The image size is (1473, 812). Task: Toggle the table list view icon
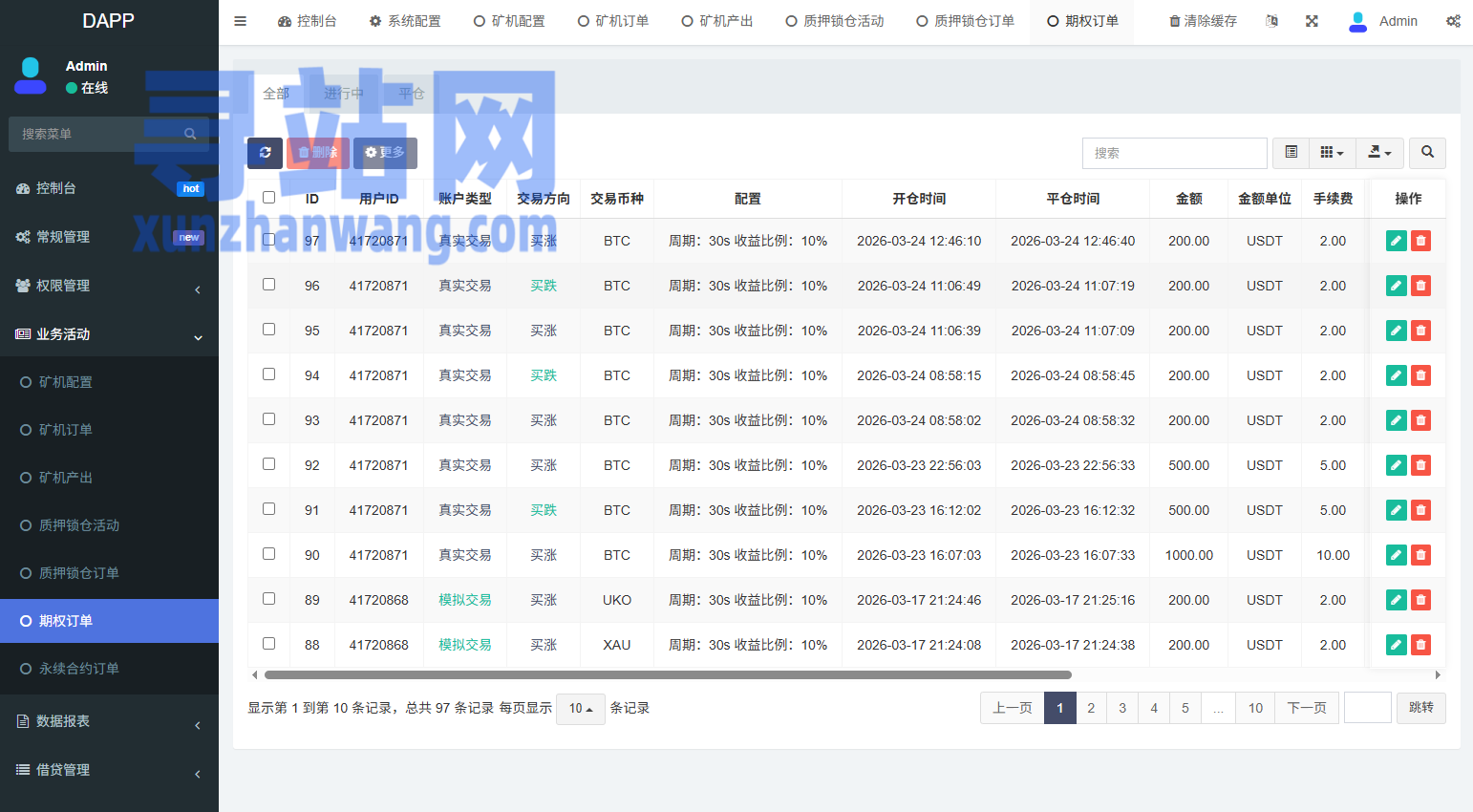[x=1291, y=153]
